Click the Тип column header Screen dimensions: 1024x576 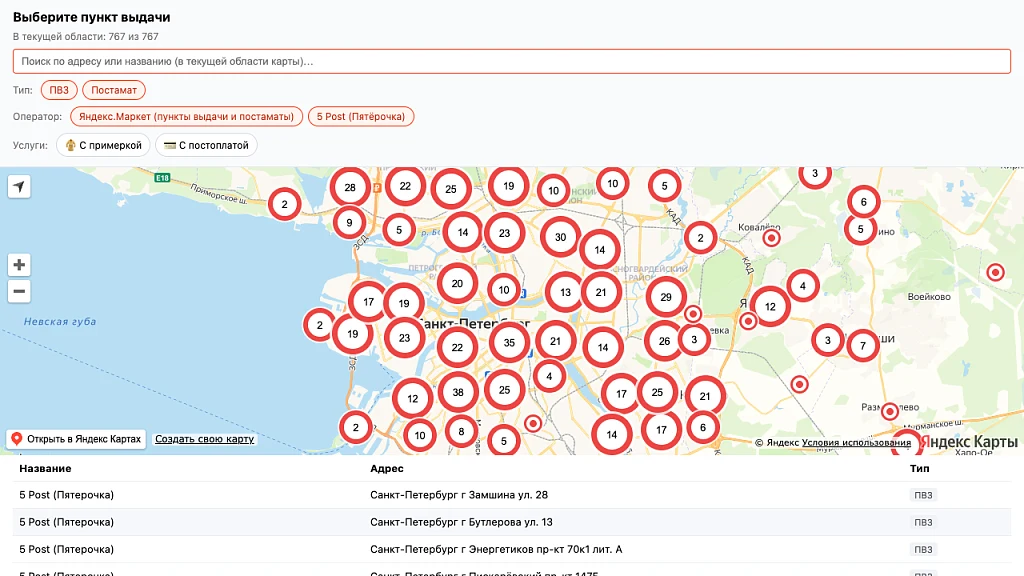click(920, 468)
